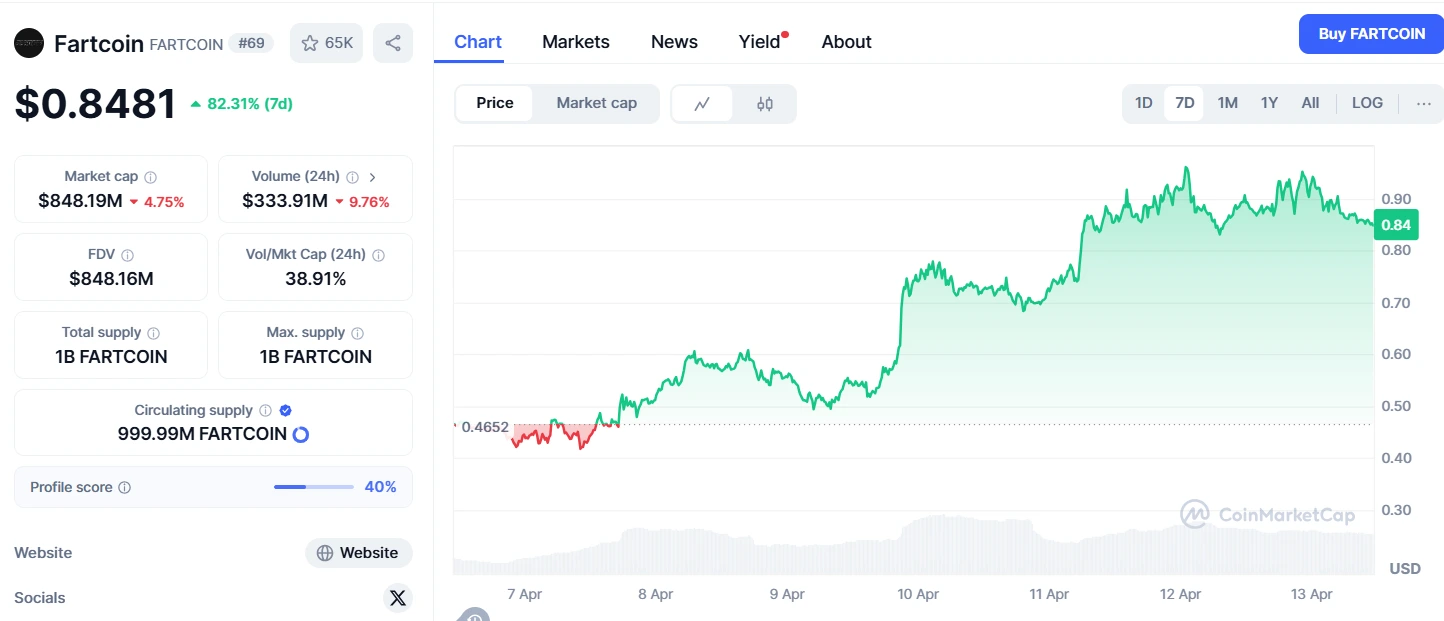Click the 10 Apr date label
Viewport: 1444px width, 621px height.
[x=918, y=594]
